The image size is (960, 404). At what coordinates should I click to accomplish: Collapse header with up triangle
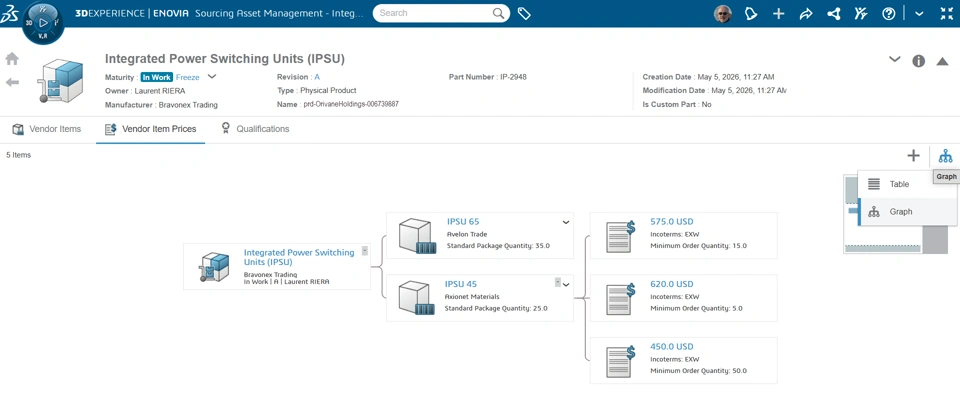[942, 61]
